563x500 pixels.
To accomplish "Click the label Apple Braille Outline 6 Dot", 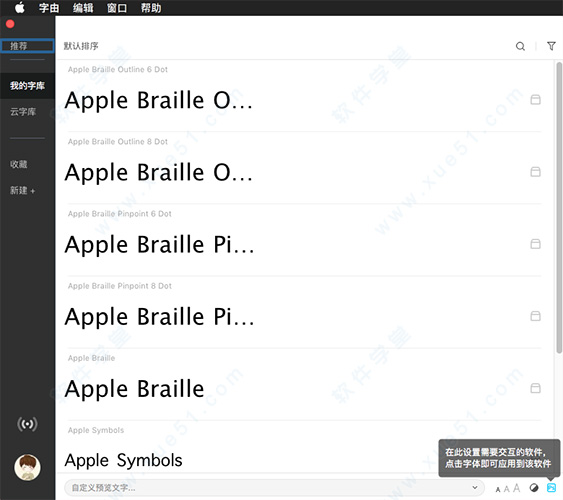I will click(118, 69).
